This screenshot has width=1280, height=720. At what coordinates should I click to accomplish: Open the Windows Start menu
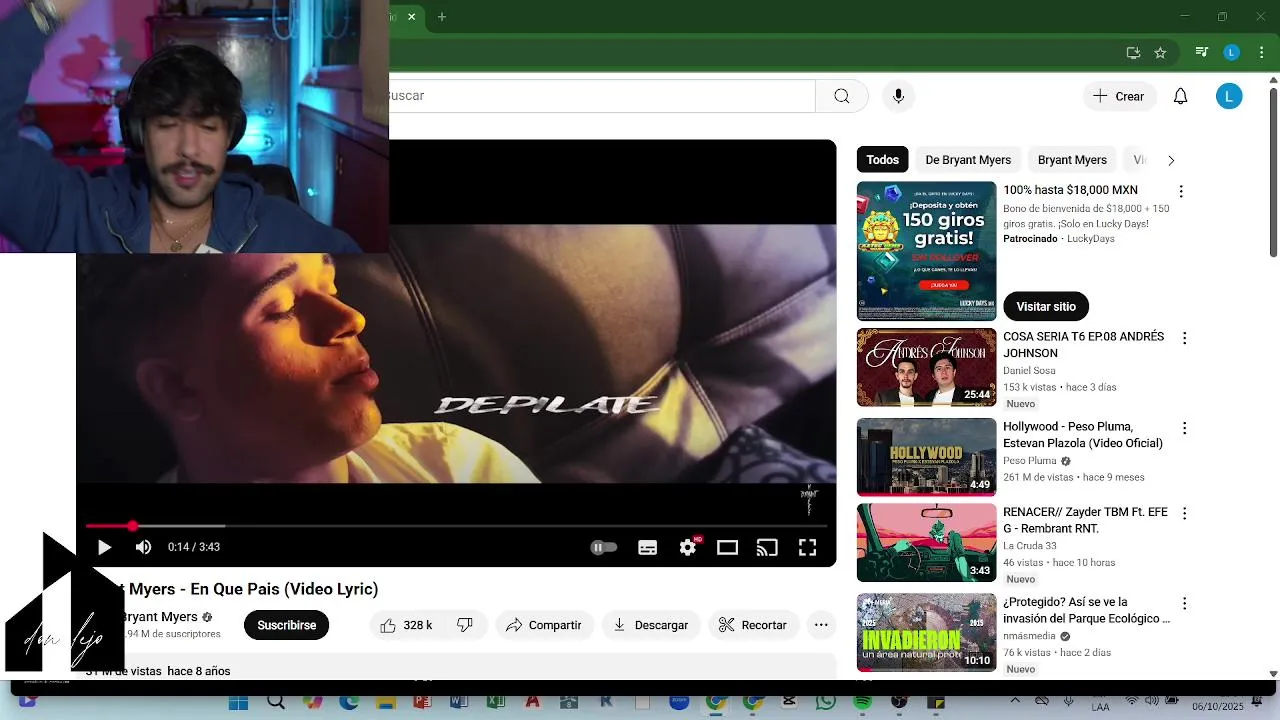[238, 703]
